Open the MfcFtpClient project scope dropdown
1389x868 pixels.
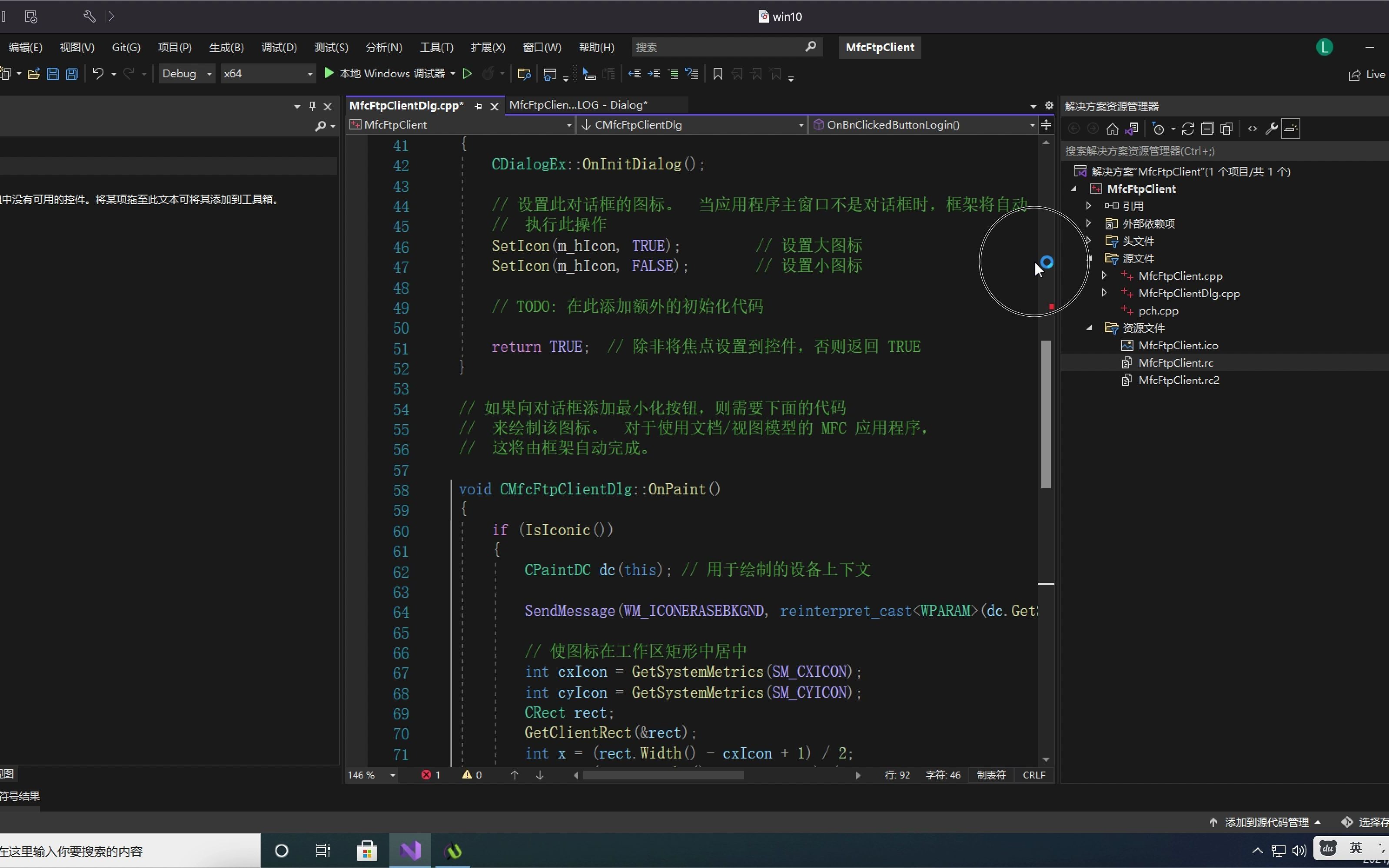462,125
